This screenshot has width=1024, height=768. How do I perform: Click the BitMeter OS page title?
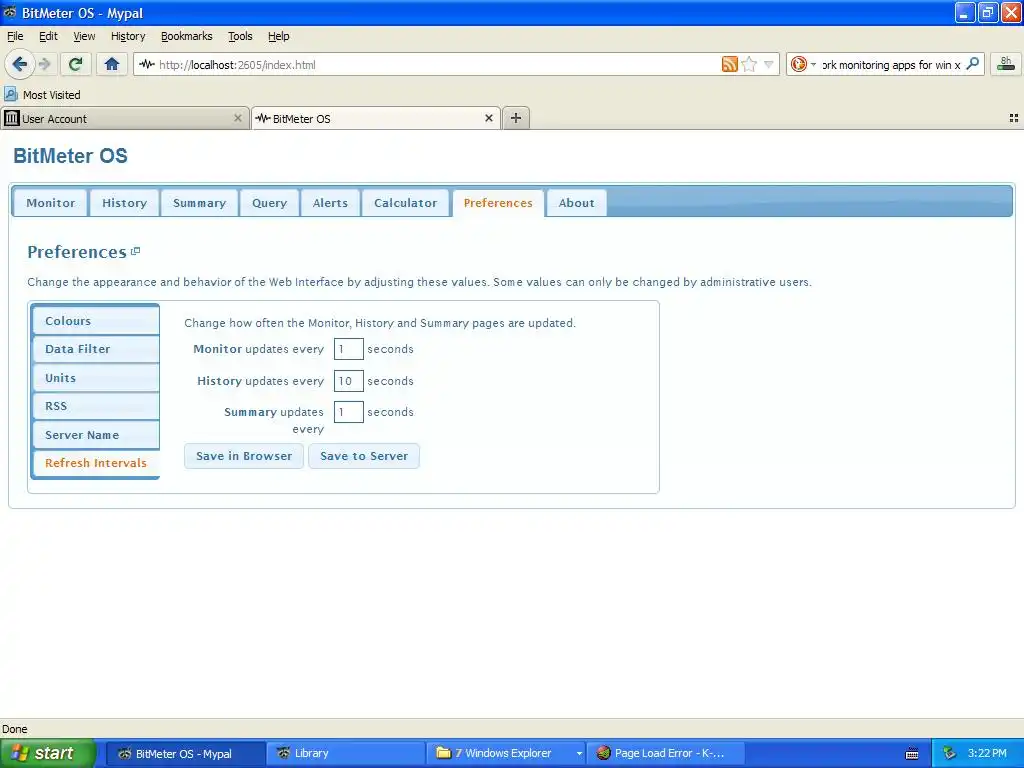click(71, 155)
